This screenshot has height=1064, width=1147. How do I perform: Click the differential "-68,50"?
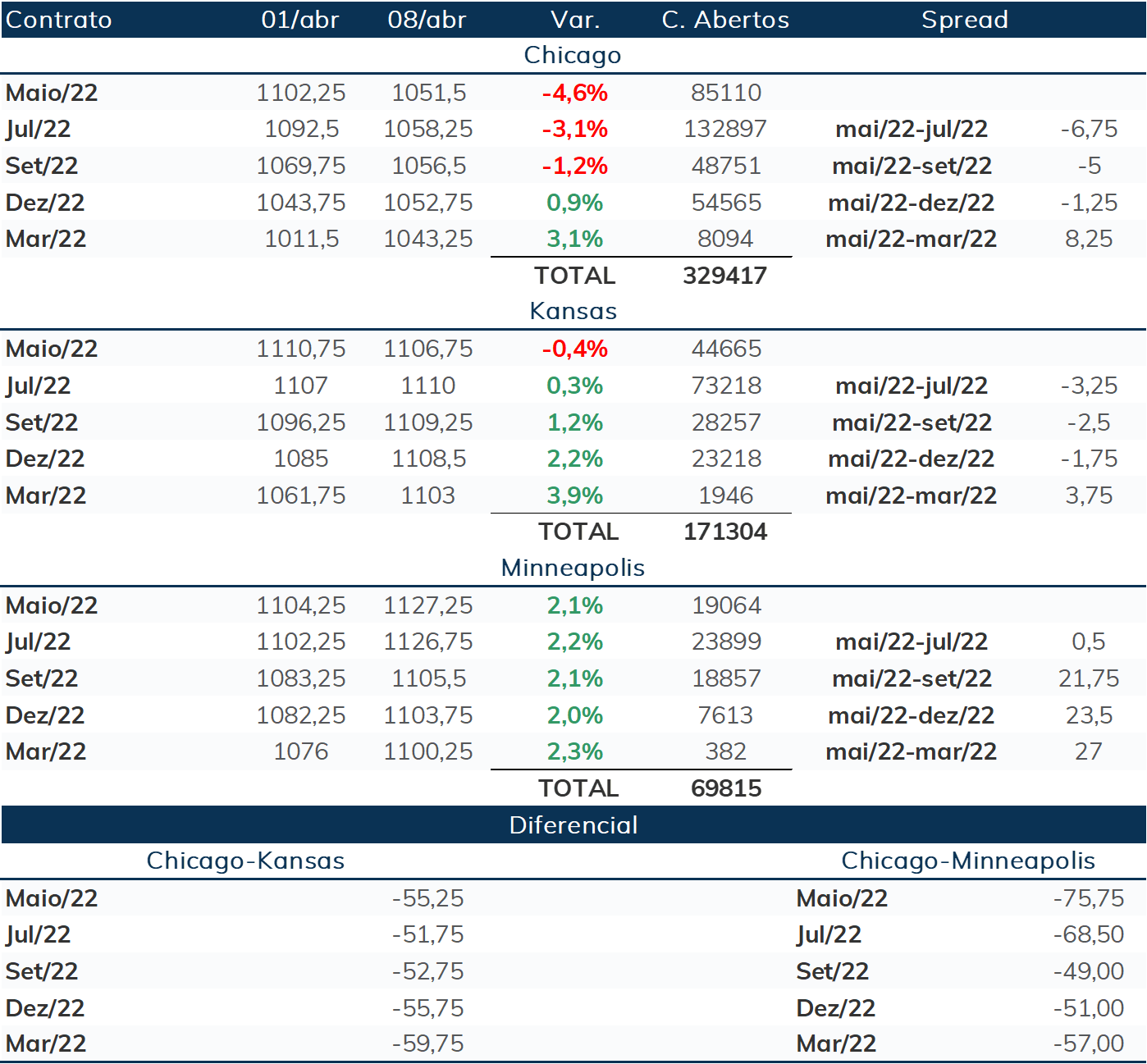(x=1089, y=934)
